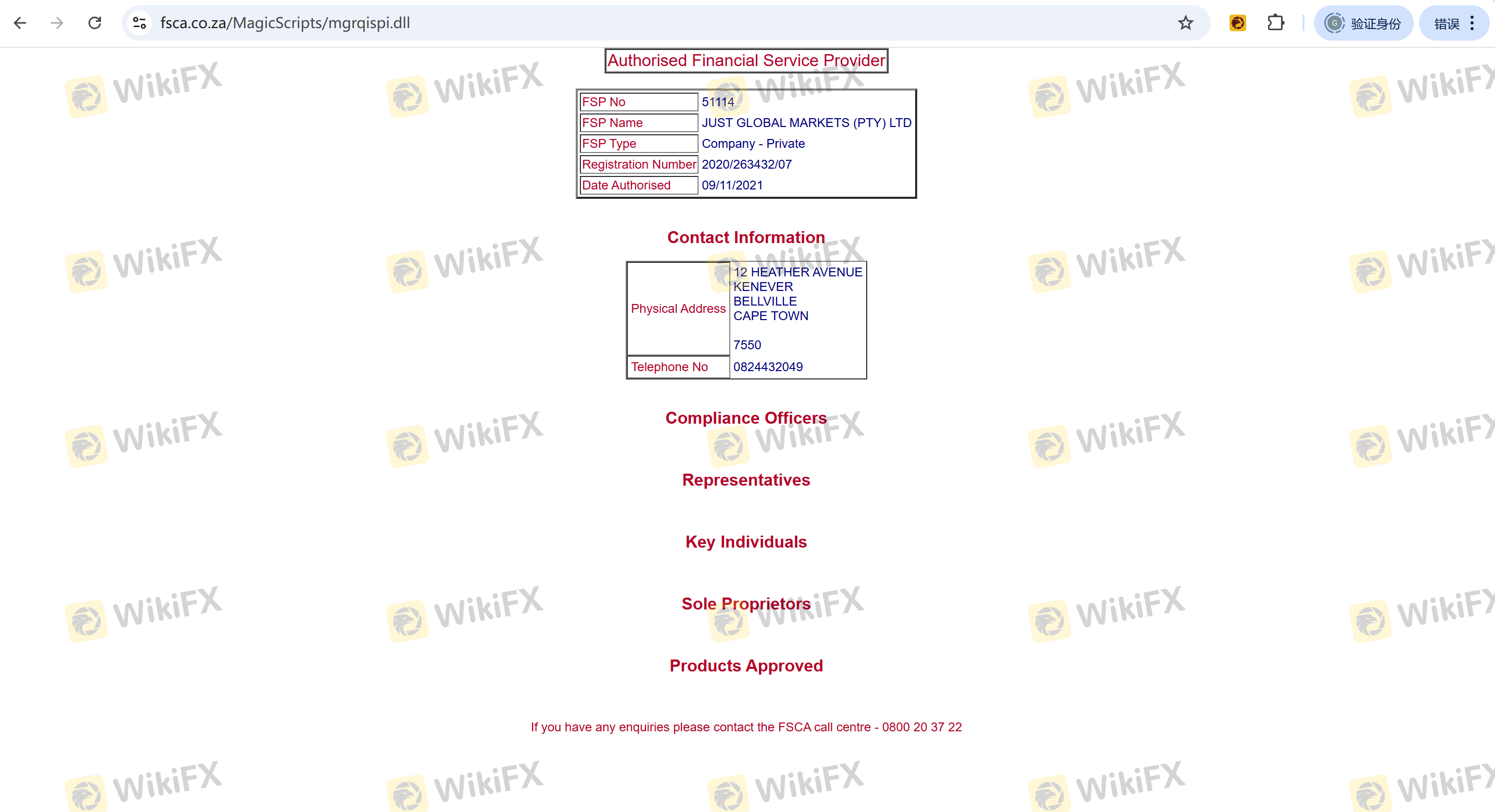Click the address bar URL text

(x=285, y=23)
